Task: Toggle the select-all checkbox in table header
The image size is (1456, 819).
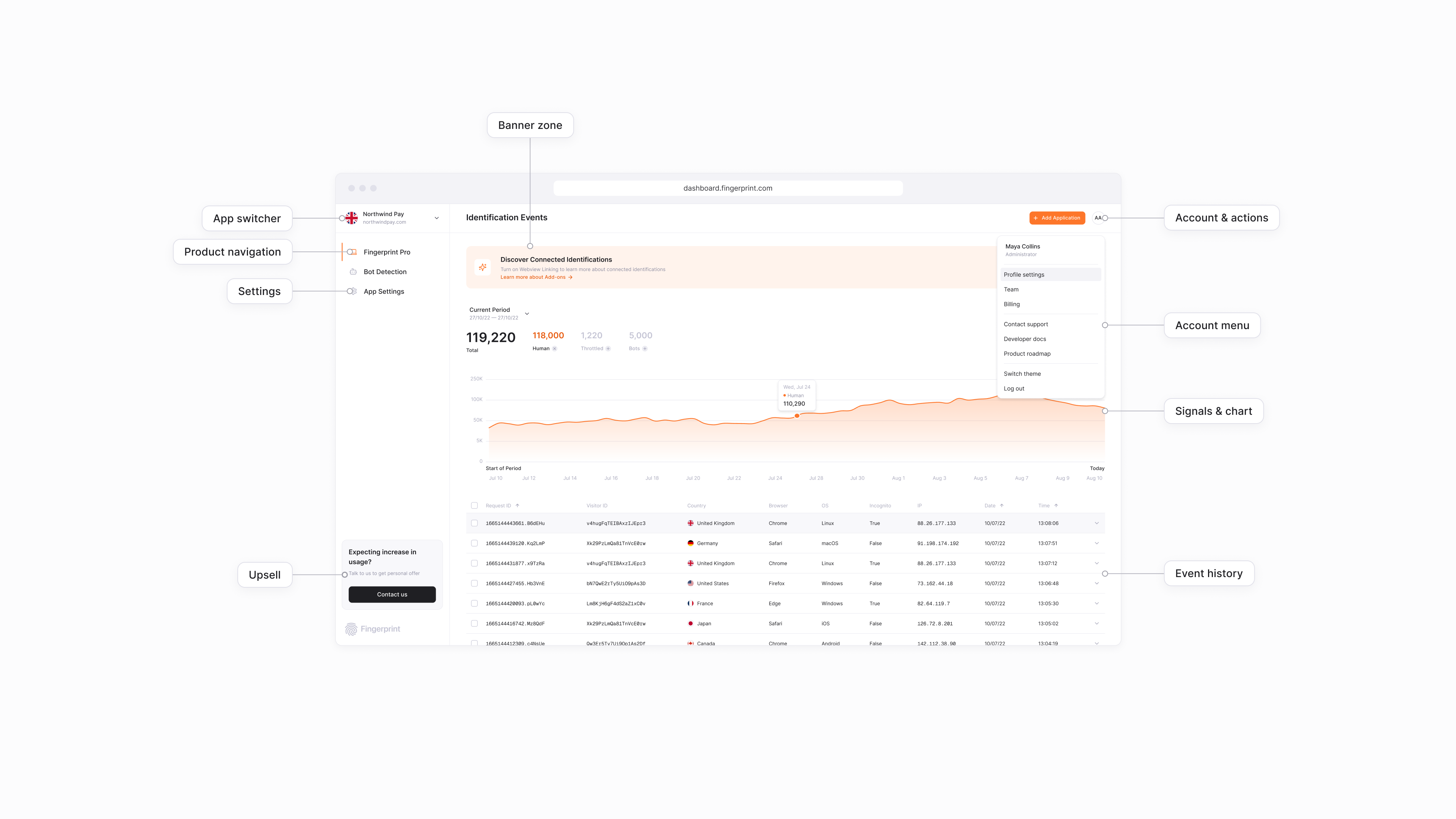Action: point(474,506)
